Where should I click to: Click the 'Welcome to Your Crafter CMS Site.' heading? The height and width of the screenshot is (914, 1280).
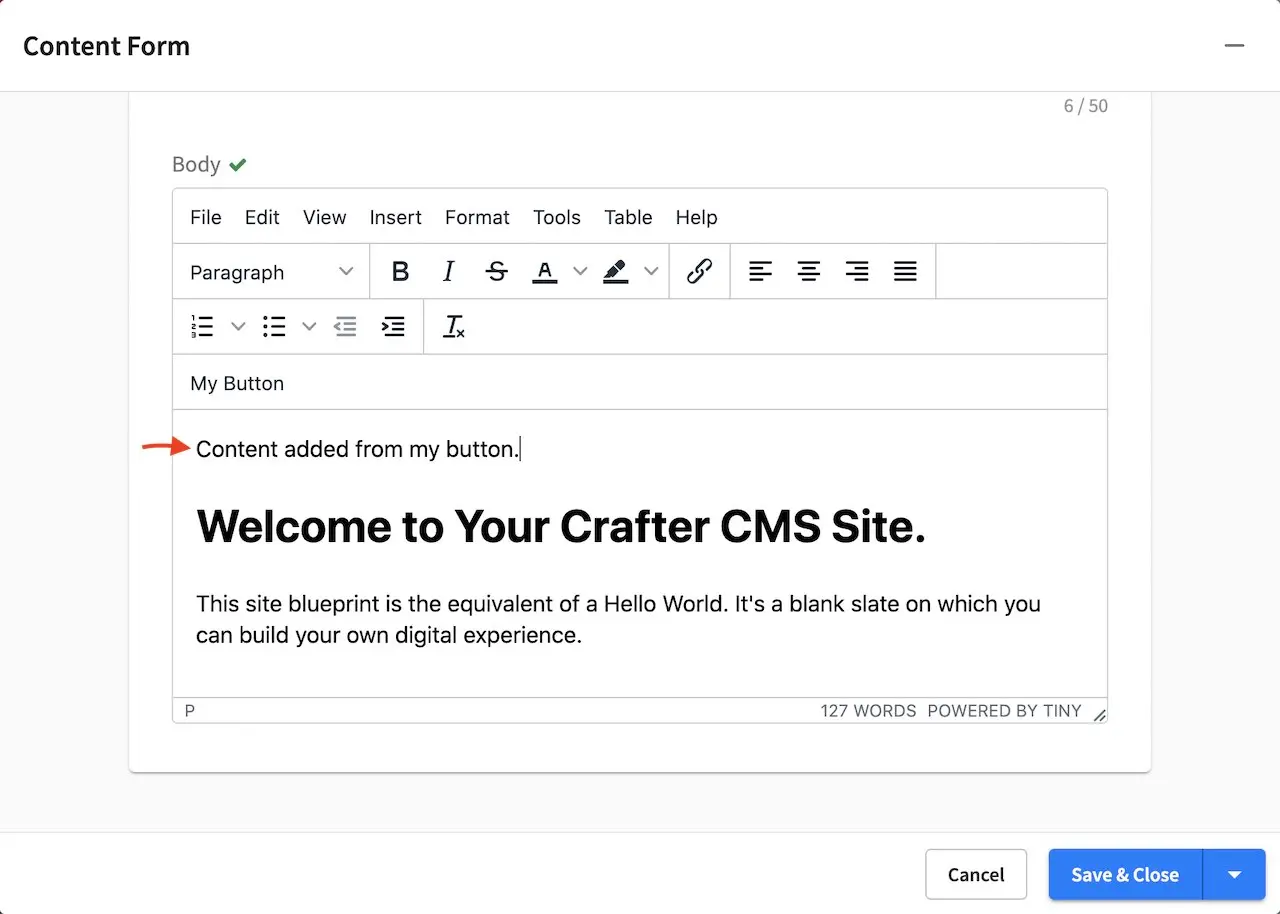pos(561,526)
